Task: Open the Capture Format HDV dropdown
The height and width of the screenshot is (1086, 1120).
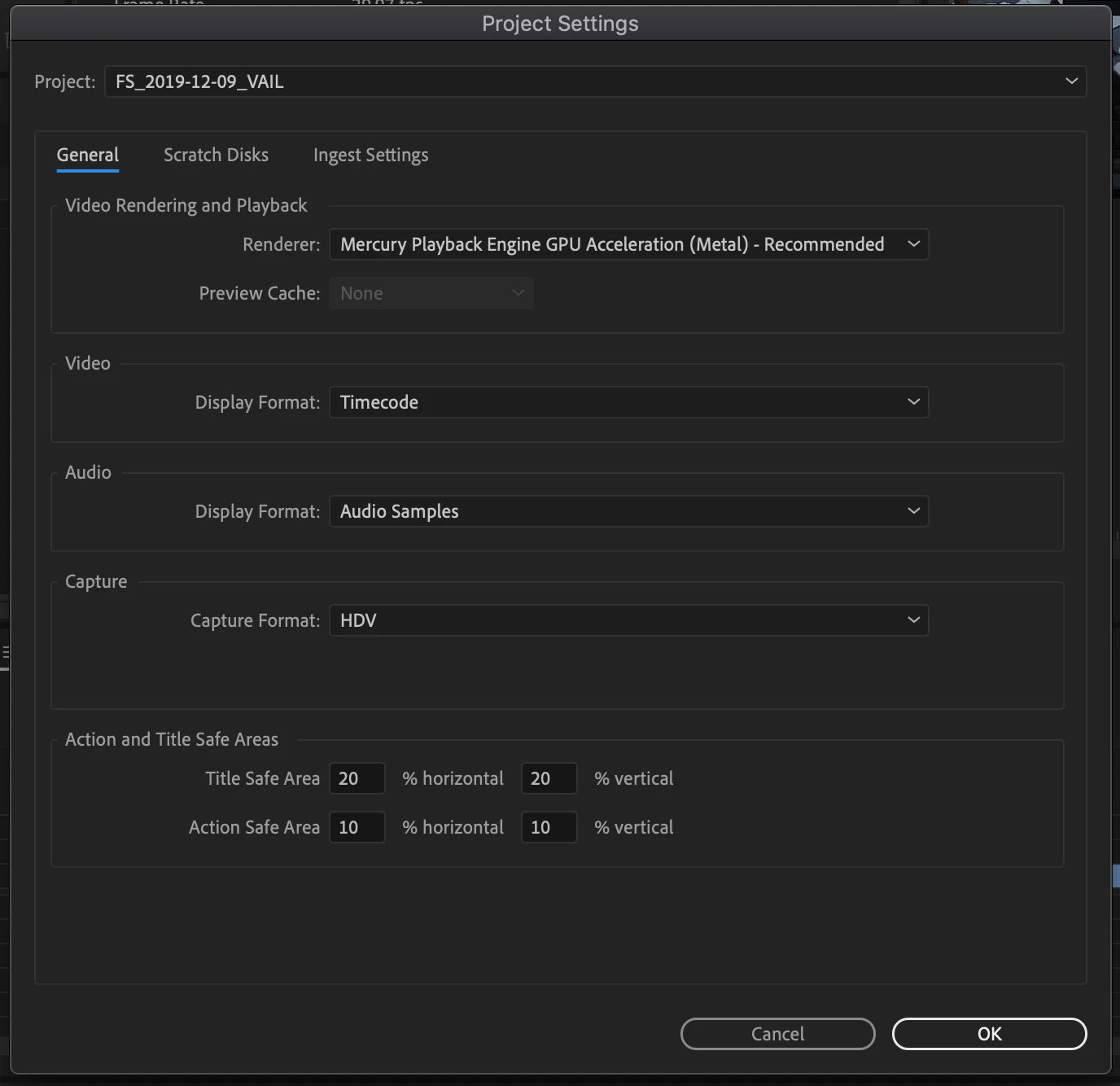Action: [628, 620]
